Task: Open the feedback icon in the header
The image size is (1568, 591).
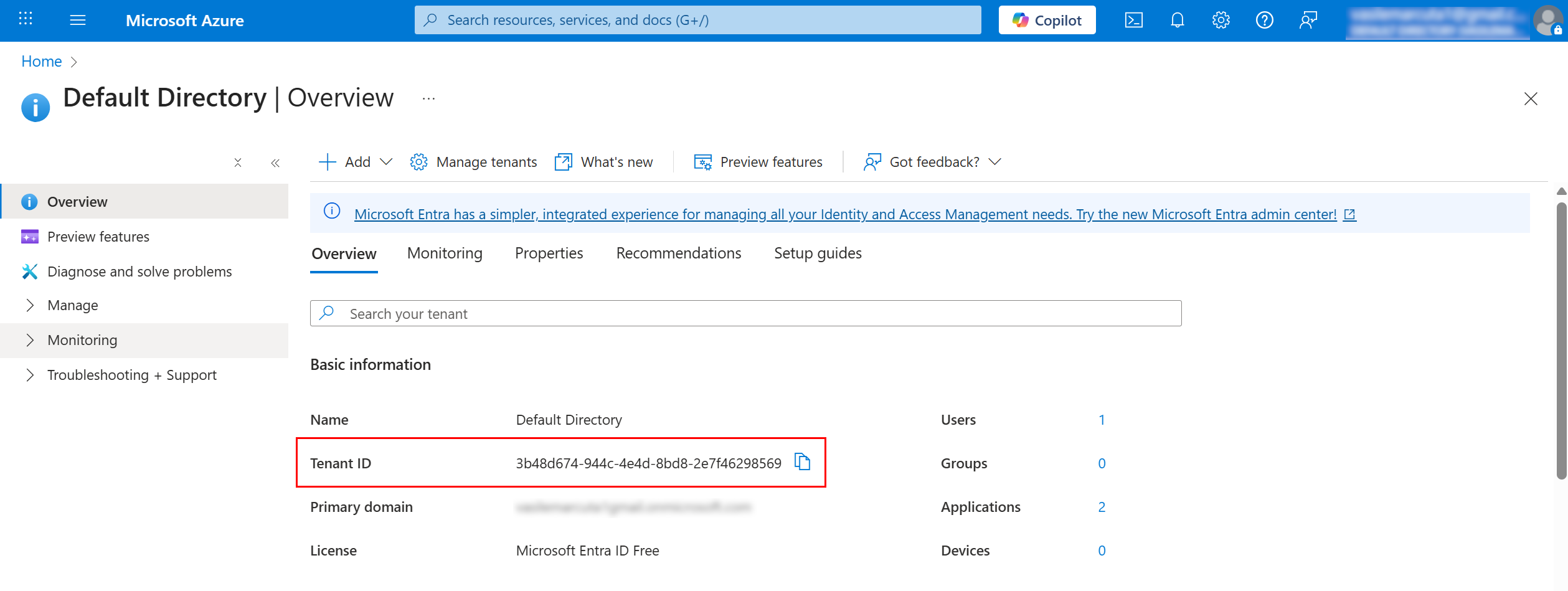Action: (x=1308, y=21)
